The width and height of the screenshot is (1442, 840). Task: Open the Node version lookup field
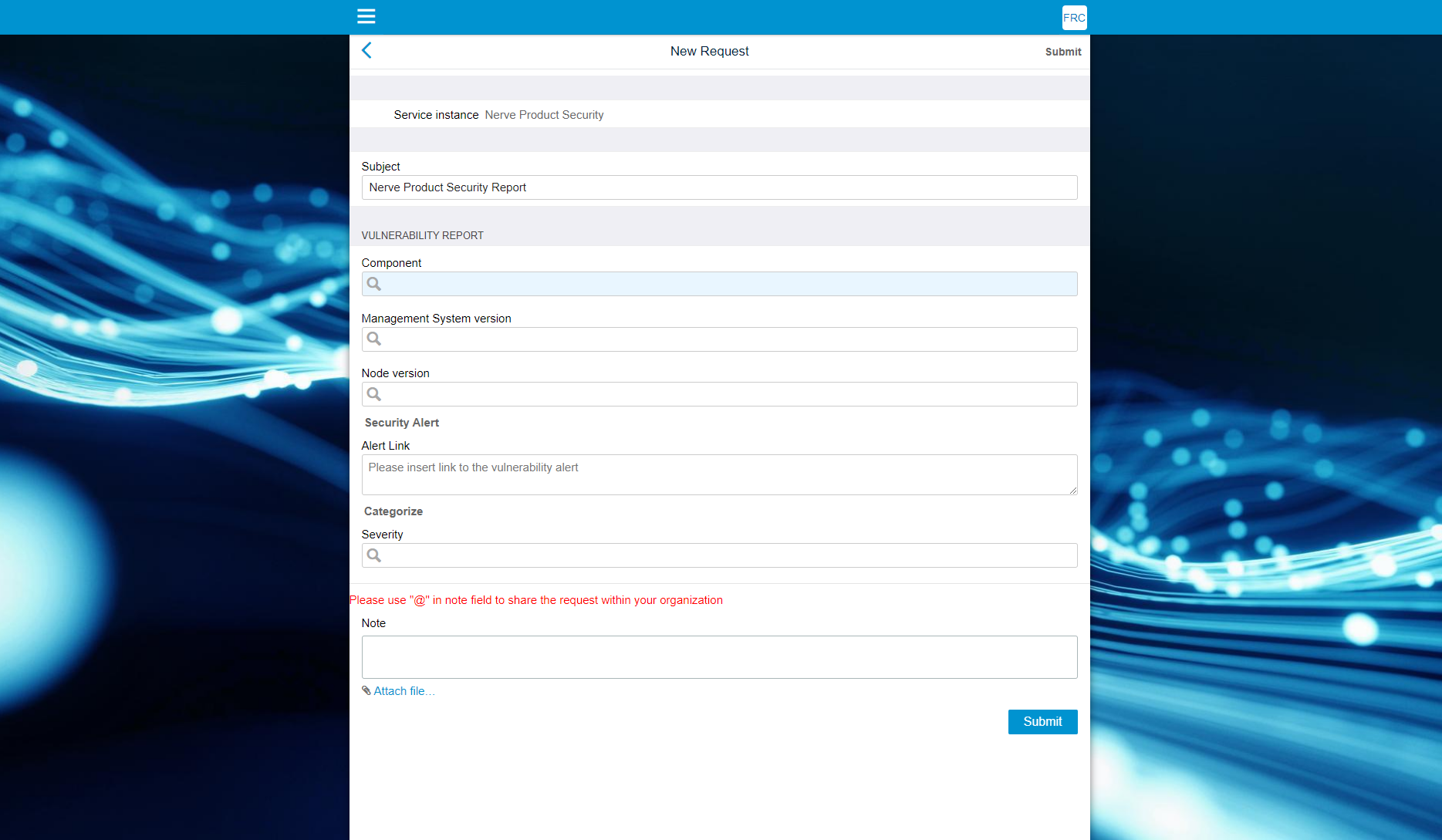click(729, 394)
